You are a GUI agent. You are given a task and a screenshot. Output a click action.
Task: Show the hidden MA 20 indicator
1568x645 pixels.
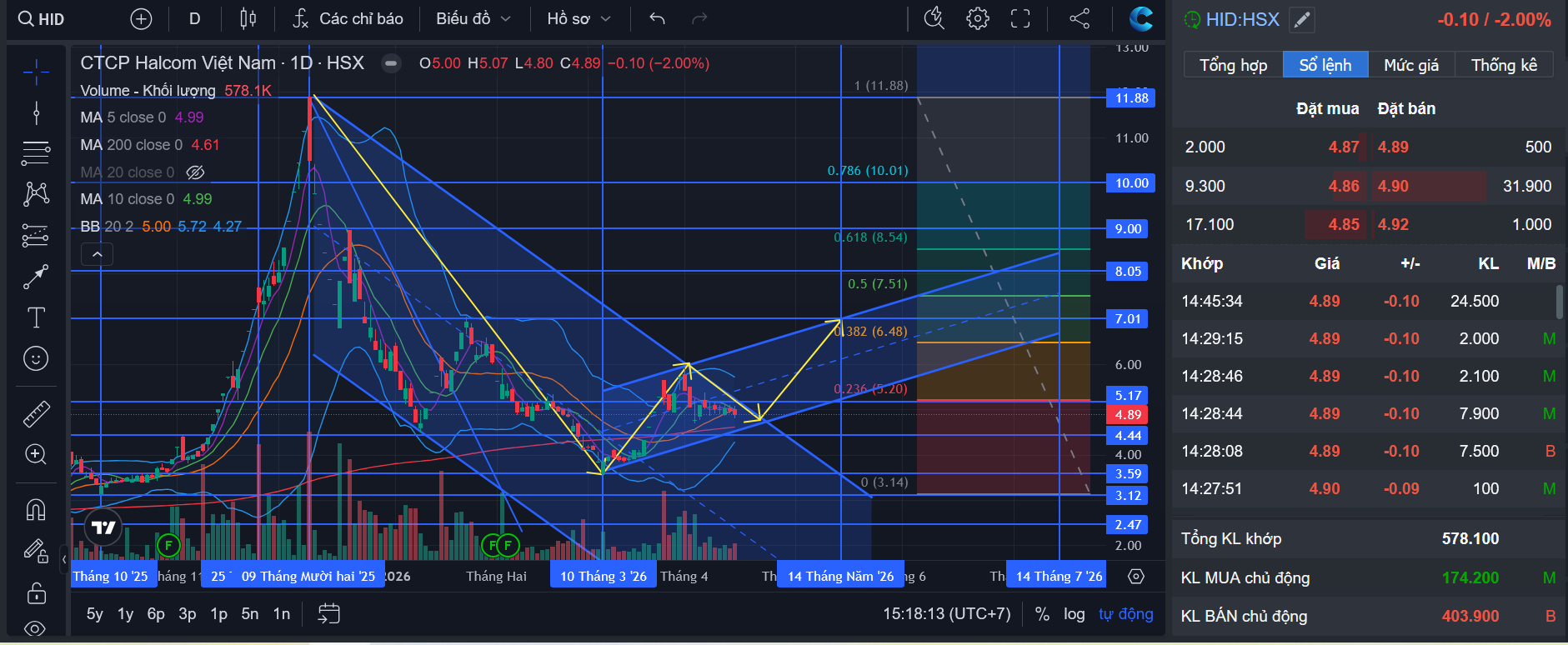click(x=195, y=172)
